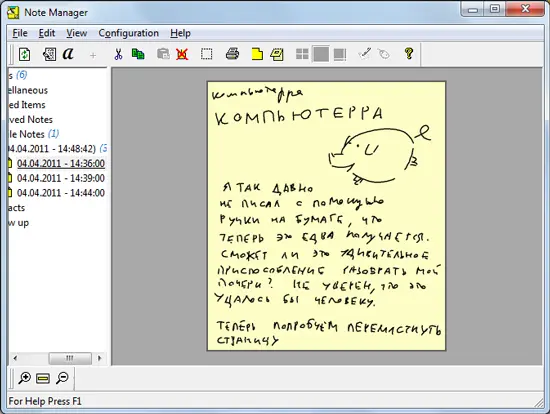Click the Zoom Out magnifier icon
The width and height of the screenshot is (550, 414).
pos(62,378)
